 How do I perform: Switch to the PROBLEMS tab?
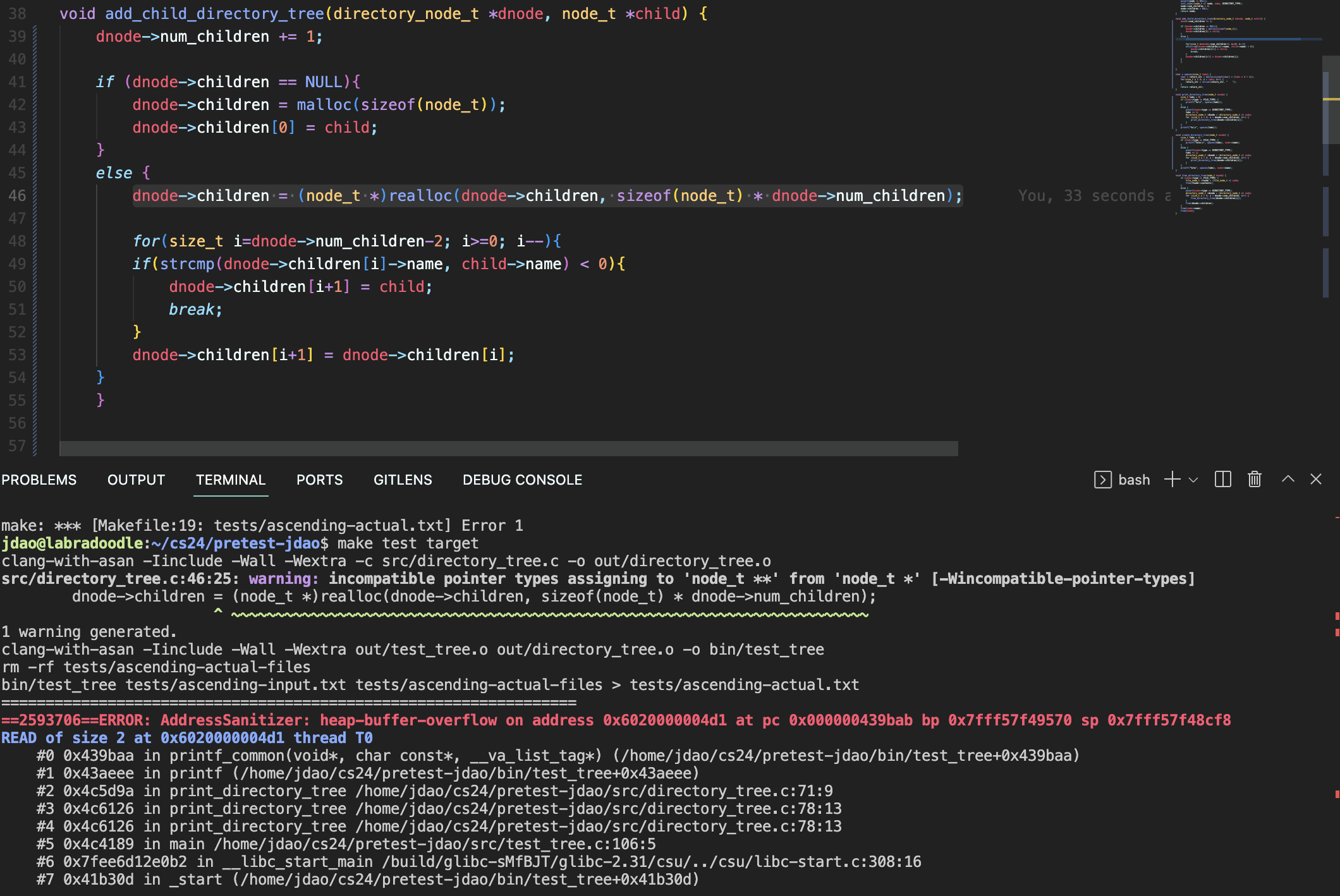tap(39, 480)
